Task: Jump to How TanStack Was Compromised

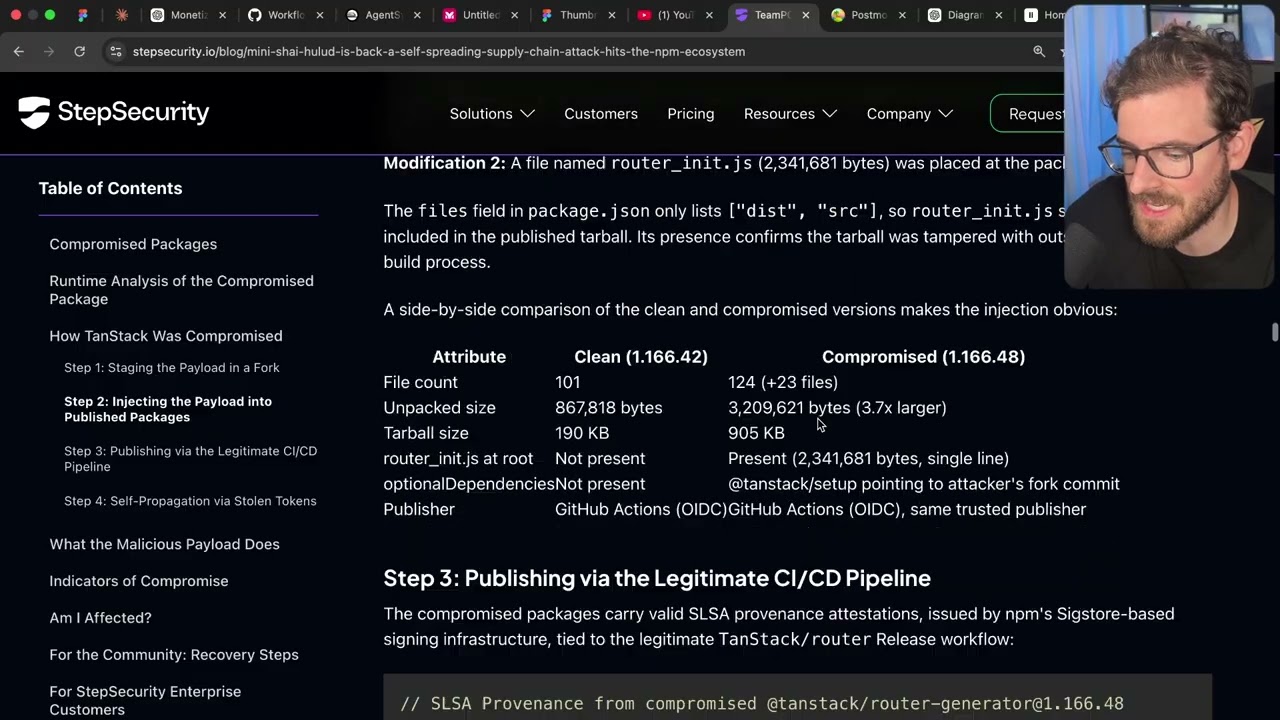Action: pos(166,336)
